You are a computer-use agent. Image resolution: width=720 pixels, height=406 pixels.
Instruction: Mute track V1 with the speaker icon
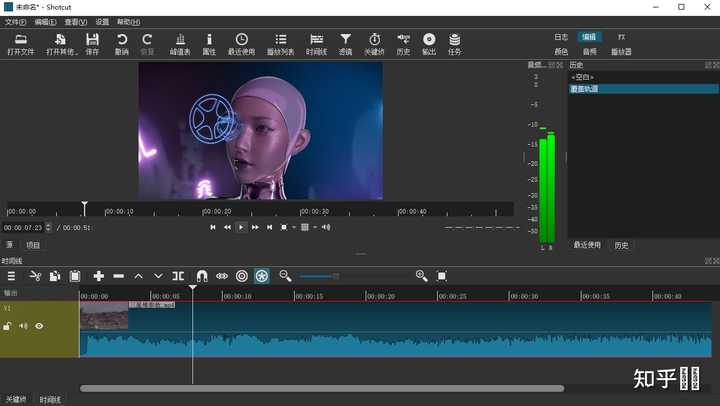pyautogui.click(x=23, y=326)
